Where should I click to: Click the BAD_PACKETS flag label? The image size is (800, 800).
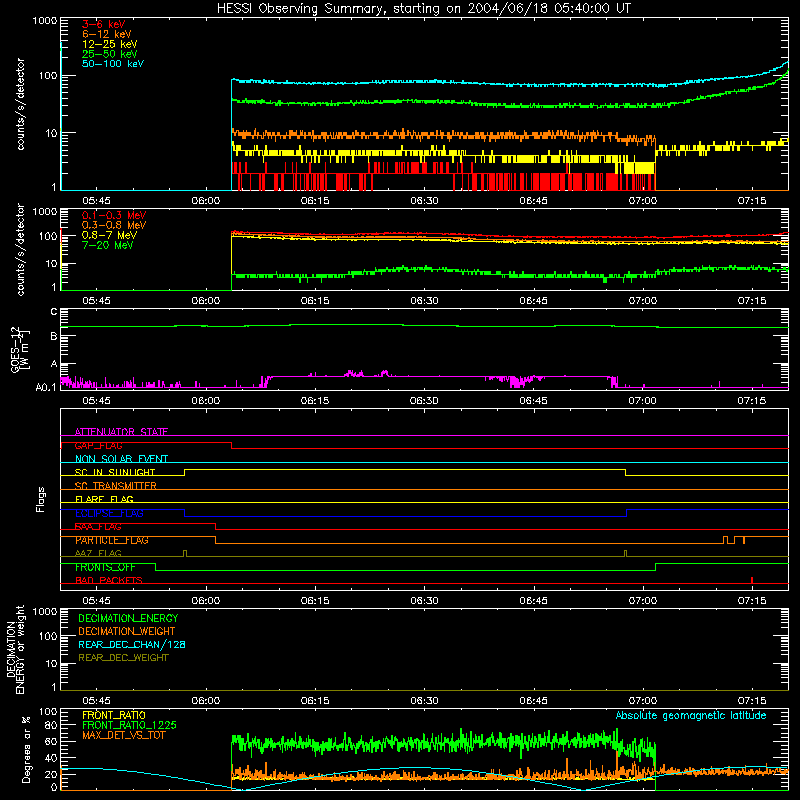click(x=109, y=580)
